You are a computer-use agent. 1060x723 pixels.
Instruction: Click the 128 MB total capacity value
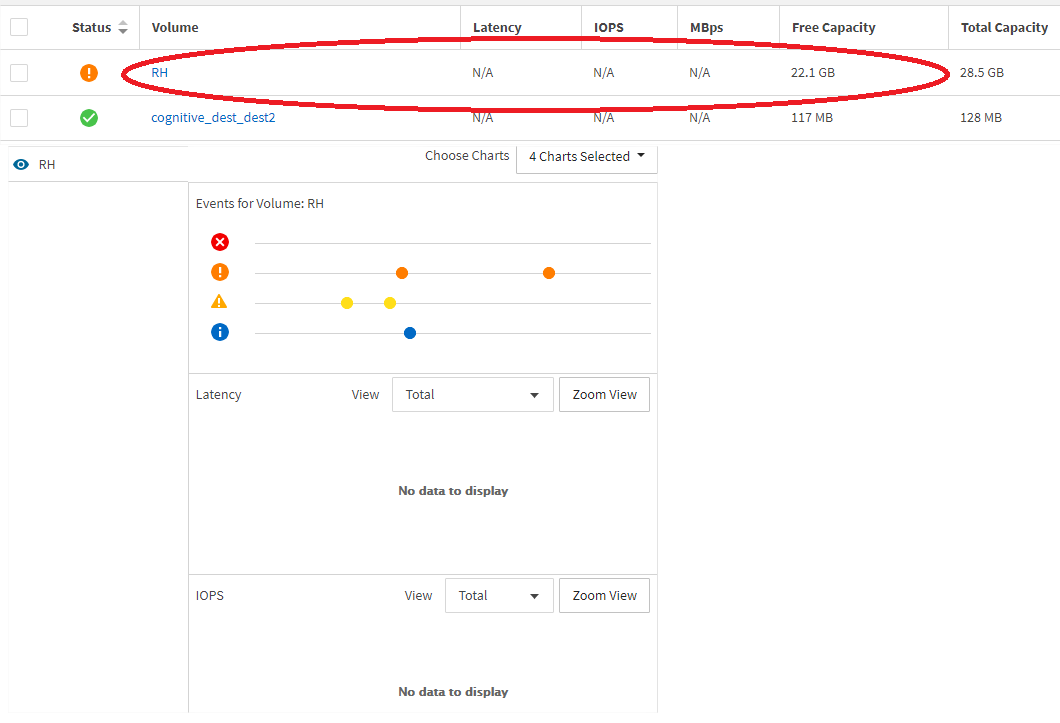pos(981,118)
